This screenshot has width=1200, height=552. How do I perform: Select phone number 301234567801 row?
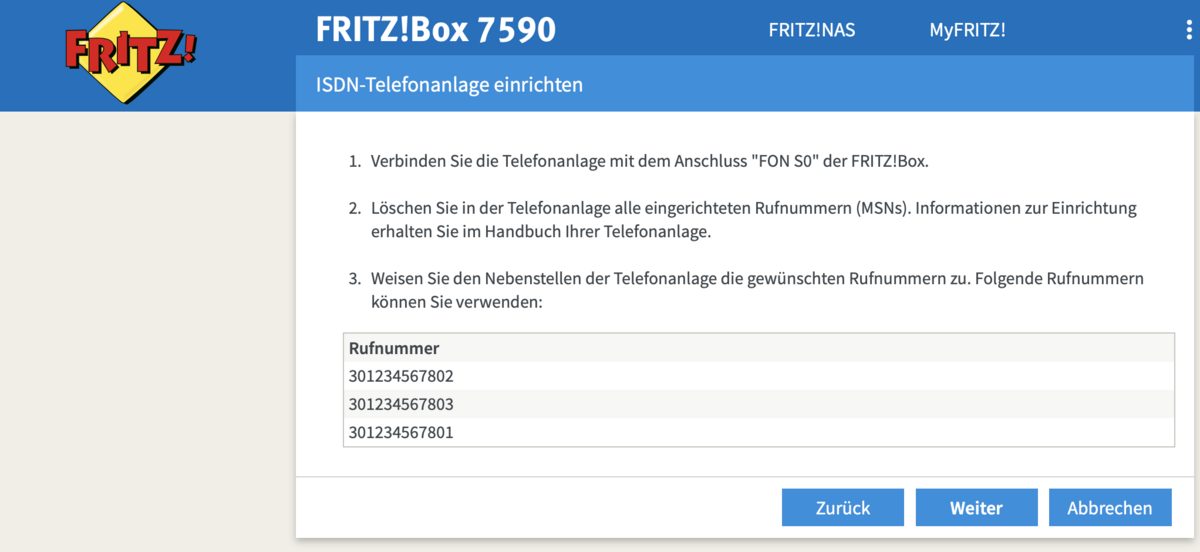(x=400, y=432)
